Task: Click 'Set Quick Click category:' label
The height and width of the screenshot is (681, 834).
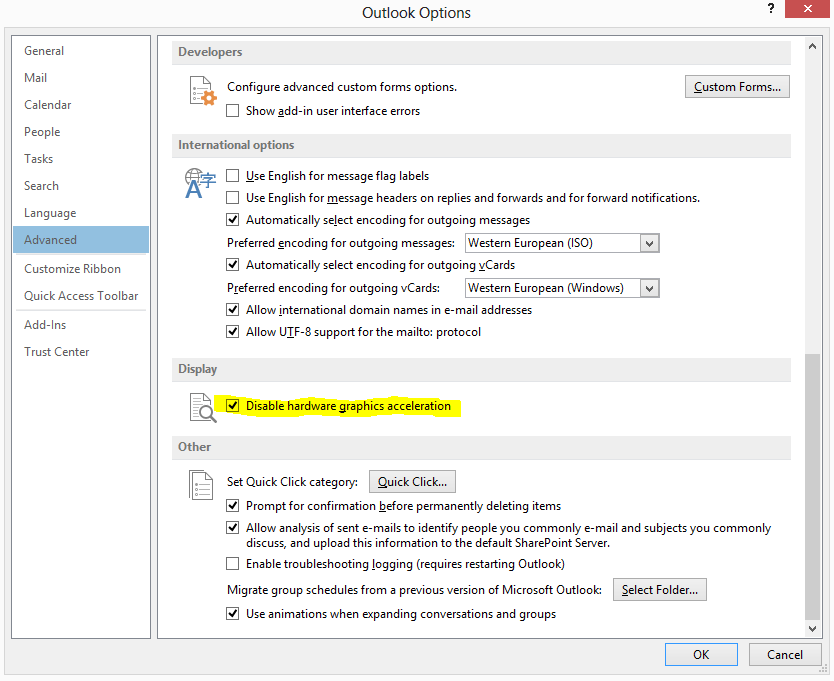Action: pyautogui.click(x=292, y=482)
